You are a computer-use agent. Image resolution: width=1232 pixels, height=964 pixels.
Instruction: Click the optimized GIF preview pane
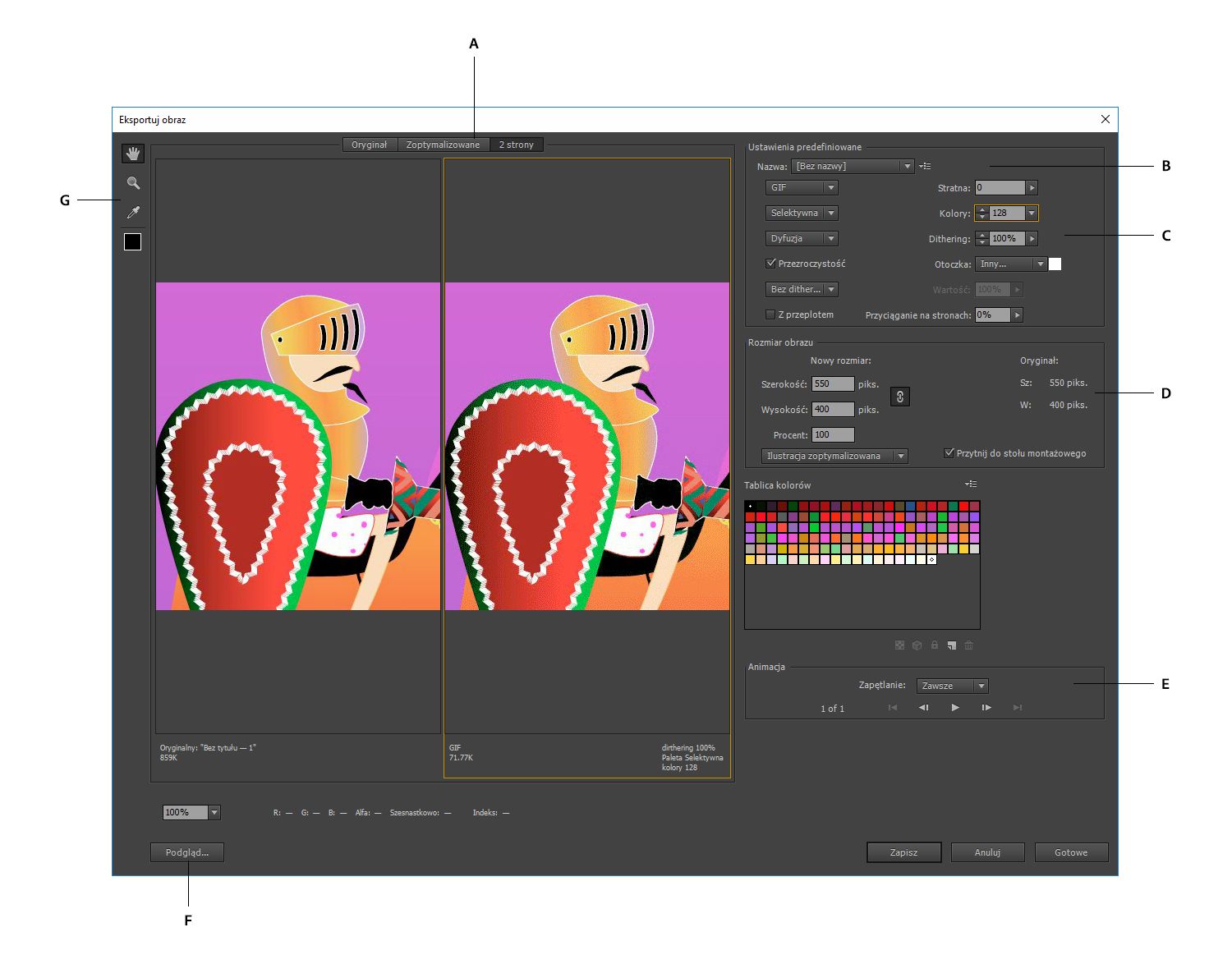pyautogui.click(x=587, y=446)
